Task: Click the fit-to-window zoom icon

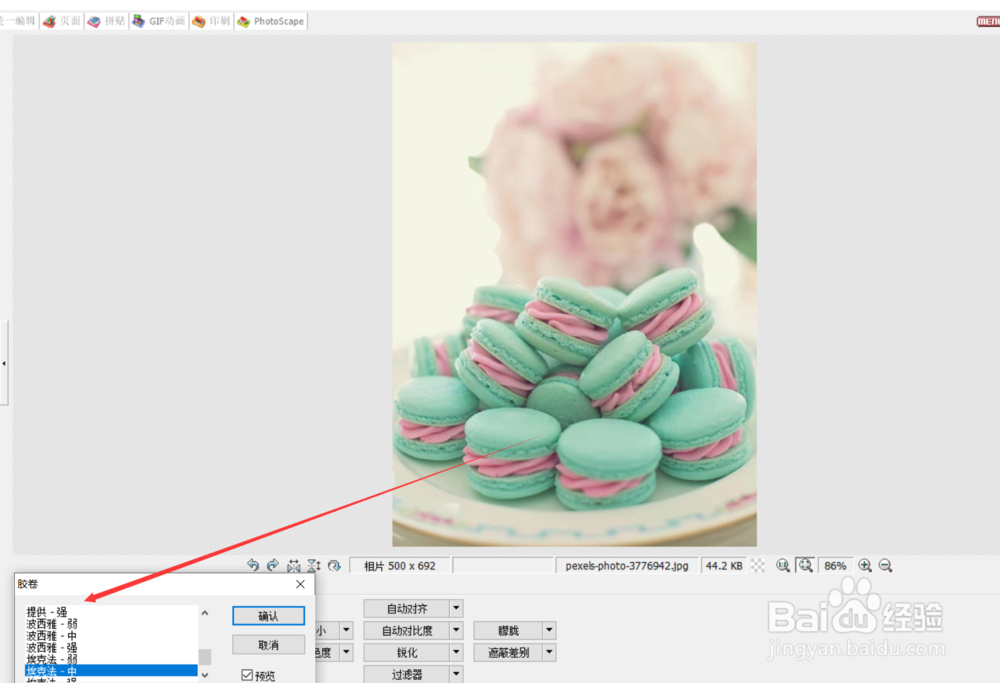Action: coord(805,565)
